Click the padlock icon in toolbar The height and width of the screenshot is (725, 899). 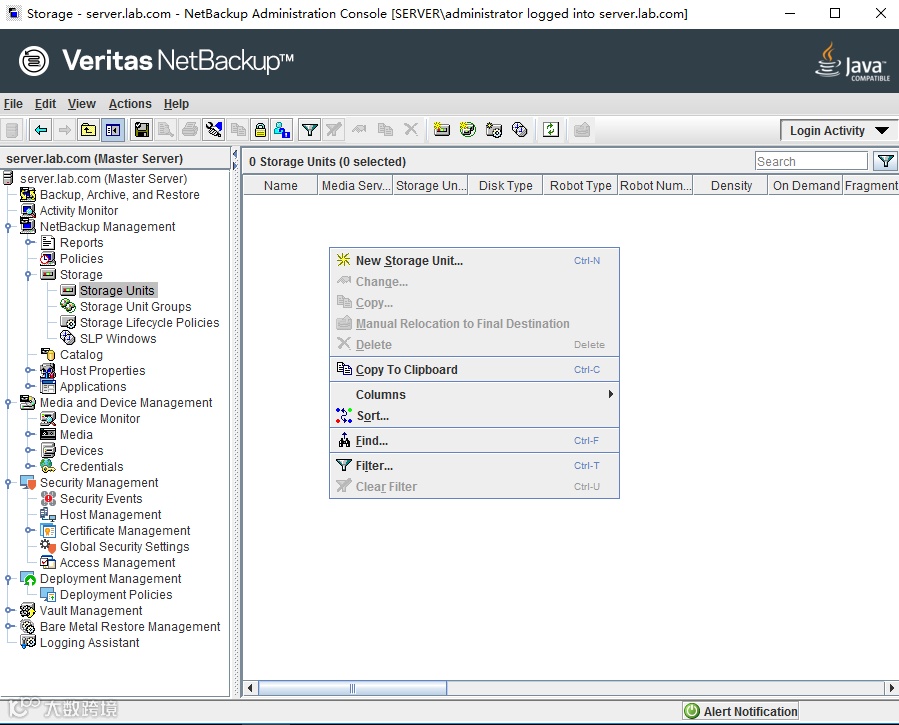tap(260, 130)
